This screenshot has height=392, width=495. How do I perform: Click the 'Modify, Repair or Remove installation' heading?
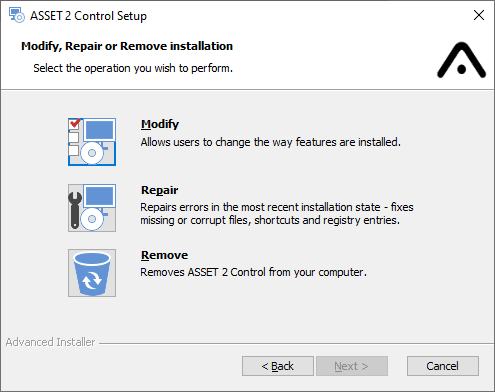click(x=127, y=46)
